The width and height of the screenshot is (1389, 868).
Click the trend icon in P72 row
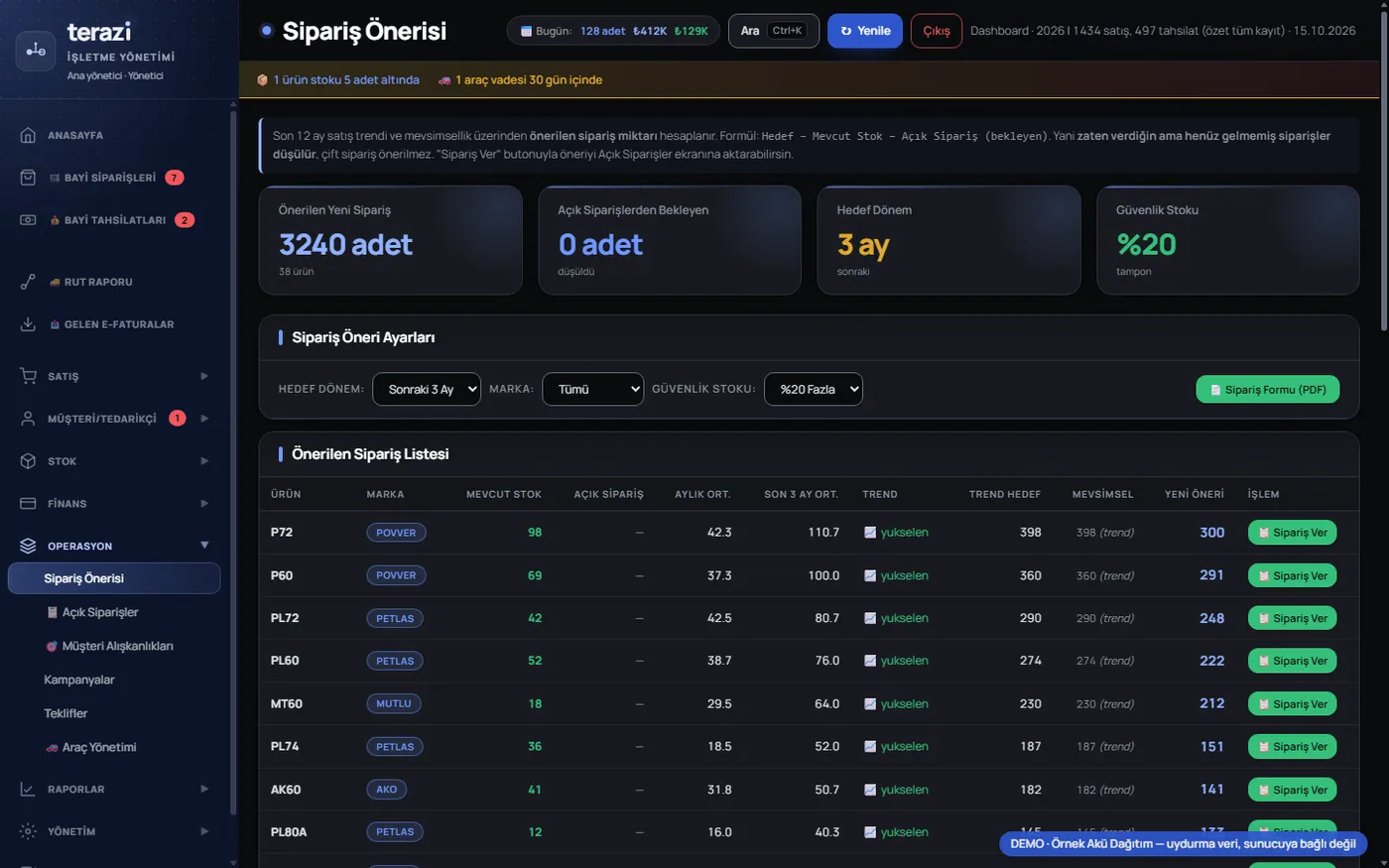[x=870, y=533]
